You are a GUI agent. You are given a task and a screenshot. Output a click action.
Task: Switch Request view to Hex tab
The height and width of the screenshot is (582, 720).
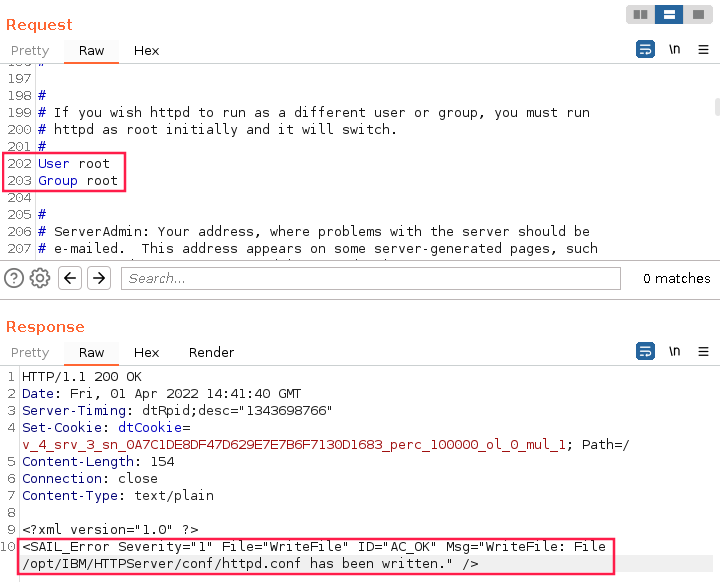click(146, 50)
